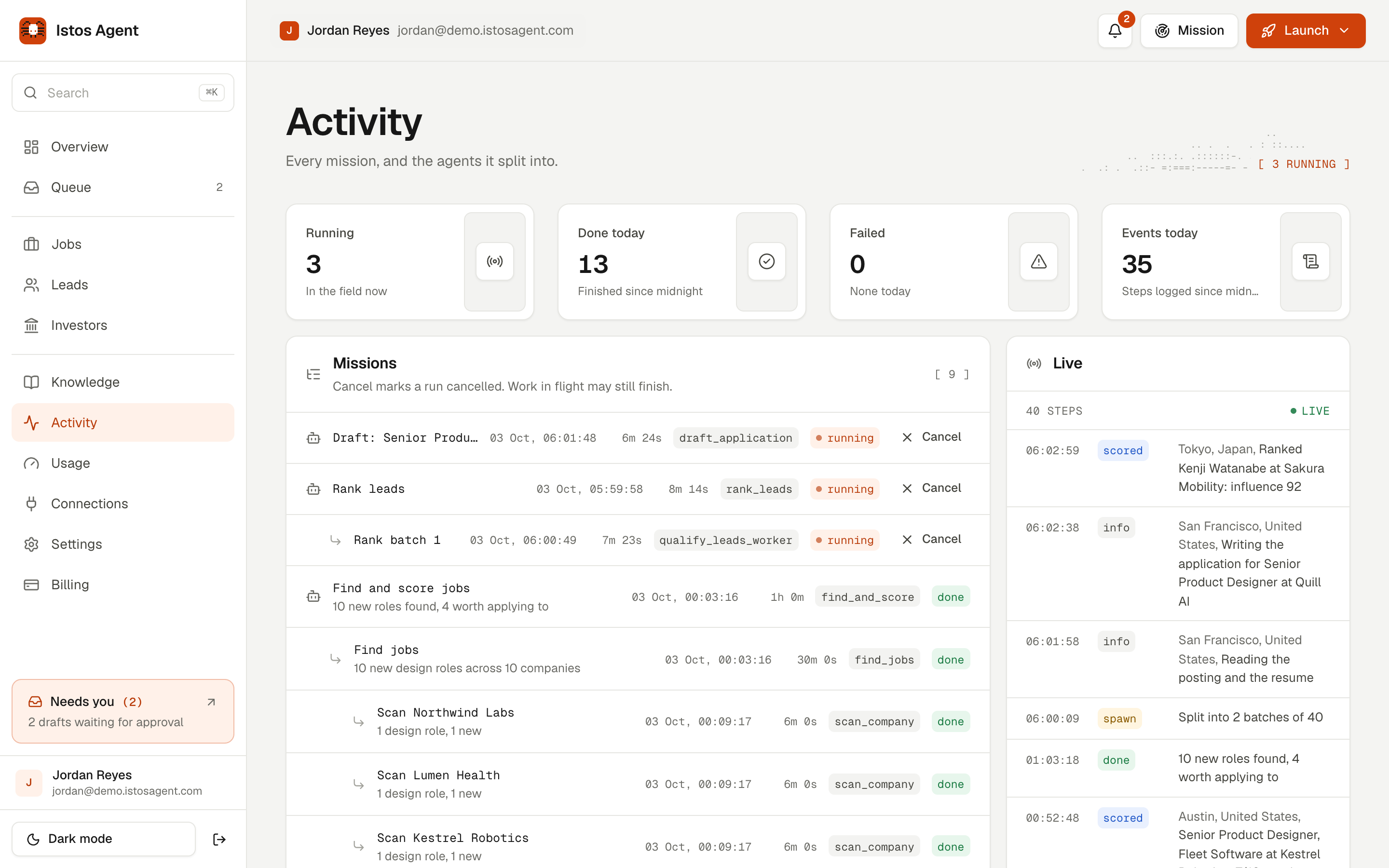
Task: Click the robot icon on Draft: Senior Produ… row
Action: pos(313,438)
